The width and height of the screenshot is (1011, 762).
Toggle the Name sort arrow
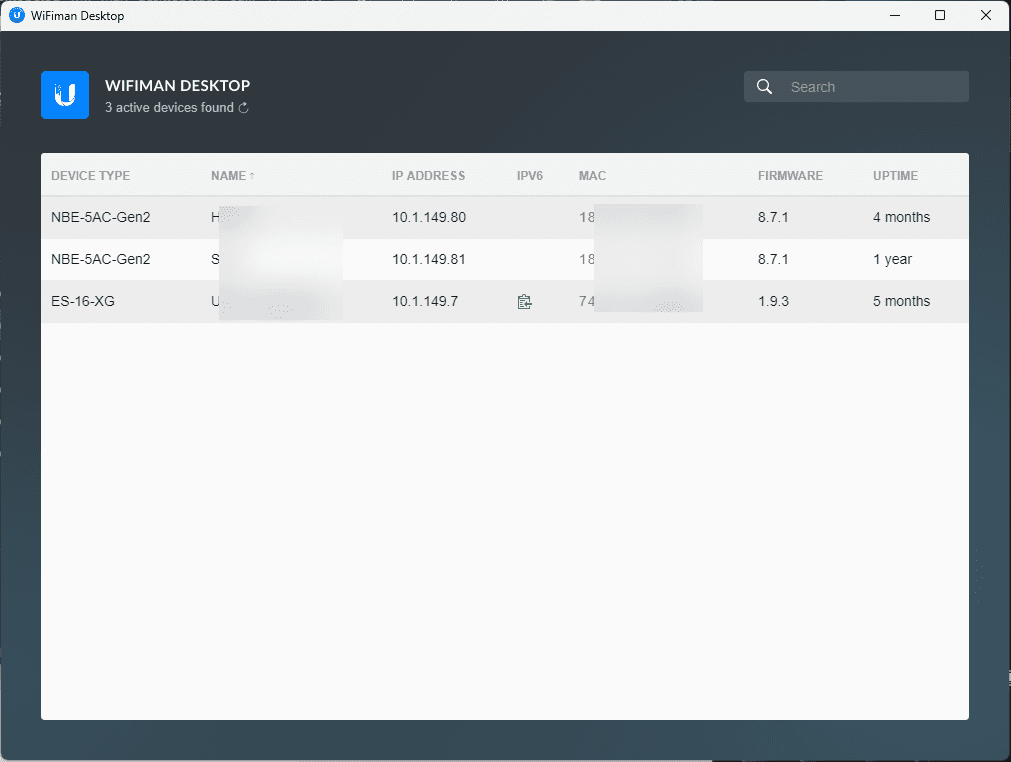252,176
